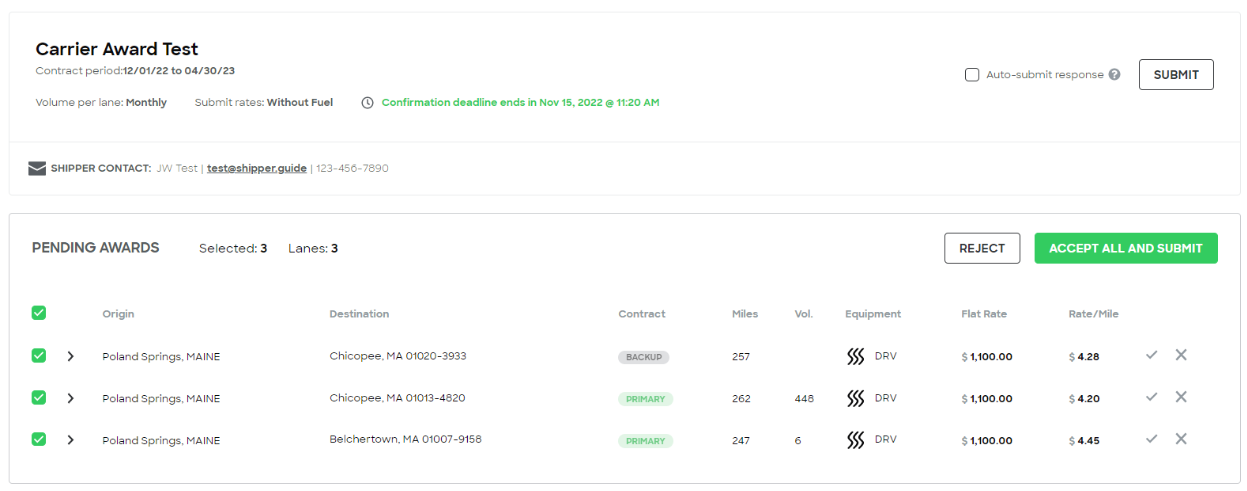Image resolution: width=1247 pixels, height=491 pixels.
Task: Click the Submit button at top
Action: [x=1176, y=75]
